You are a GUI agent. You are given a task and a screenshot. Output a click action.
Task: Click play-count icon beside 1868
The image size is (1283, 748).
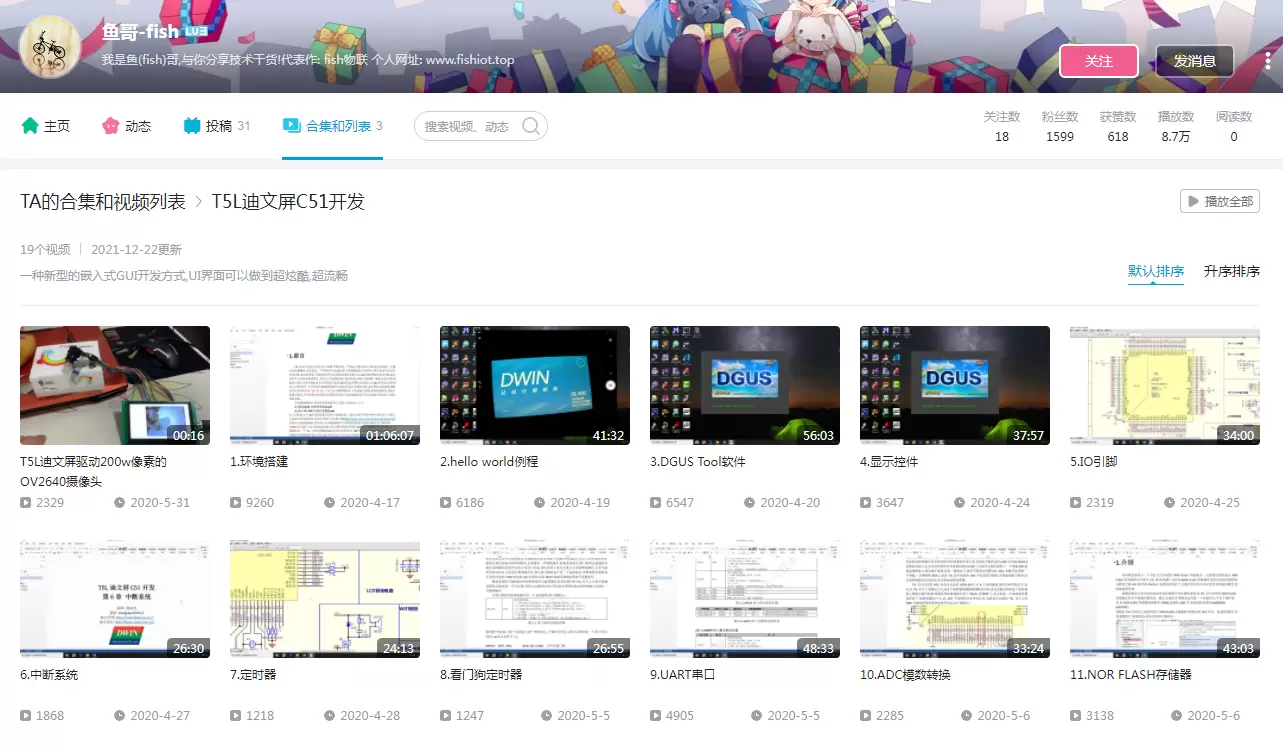tap(26, 716)
